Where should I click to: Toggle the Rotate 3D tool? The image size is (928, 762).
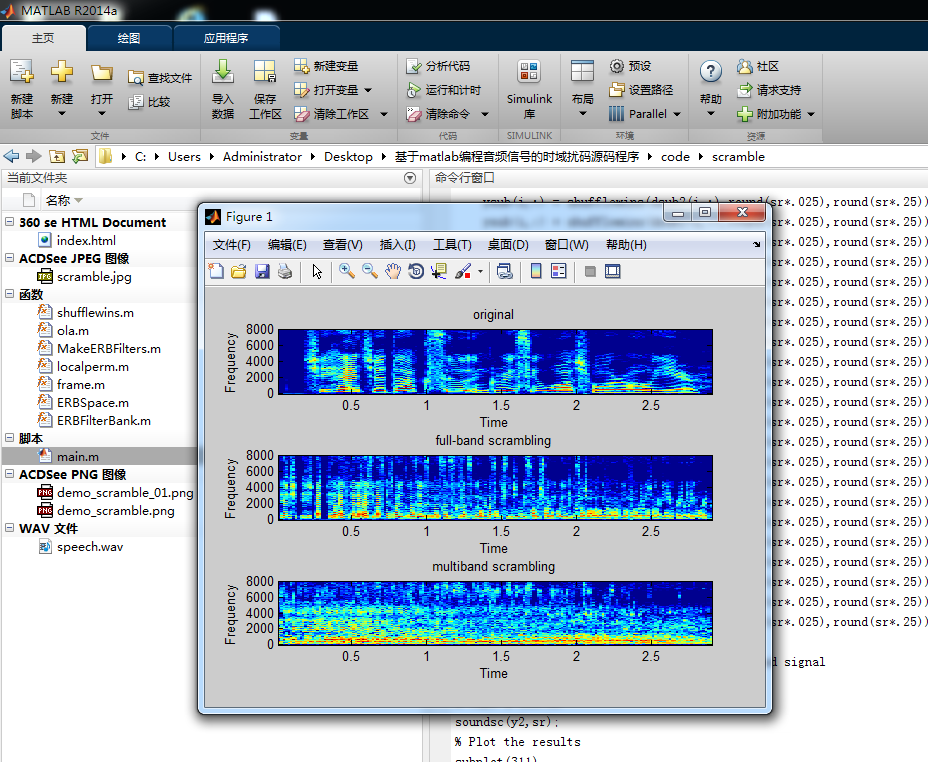[416, 272]
